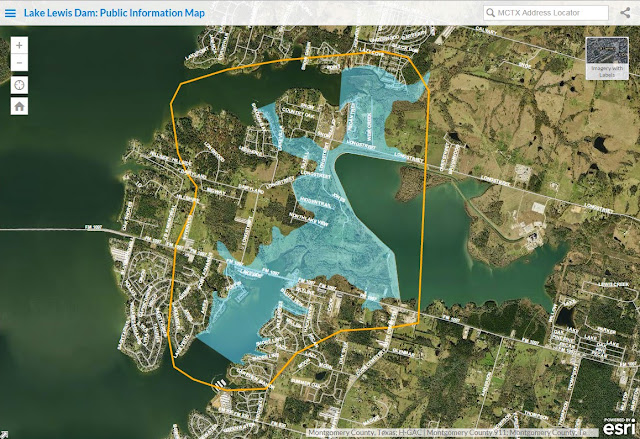The width and height of the screenshot is (640, 439).
Task: Click the share icon
Action: tap(625, 13)
